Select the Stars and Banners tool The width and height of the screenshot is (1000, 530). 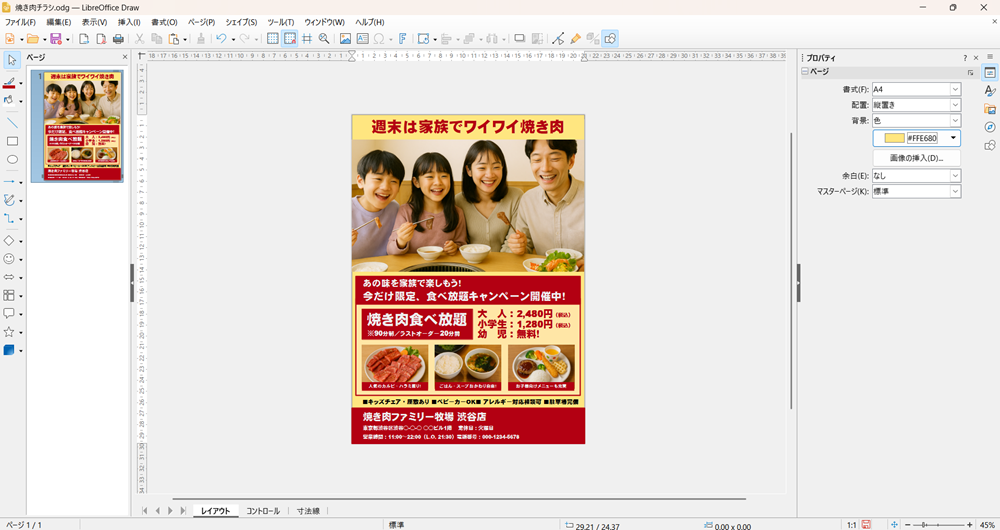point(9,332)
